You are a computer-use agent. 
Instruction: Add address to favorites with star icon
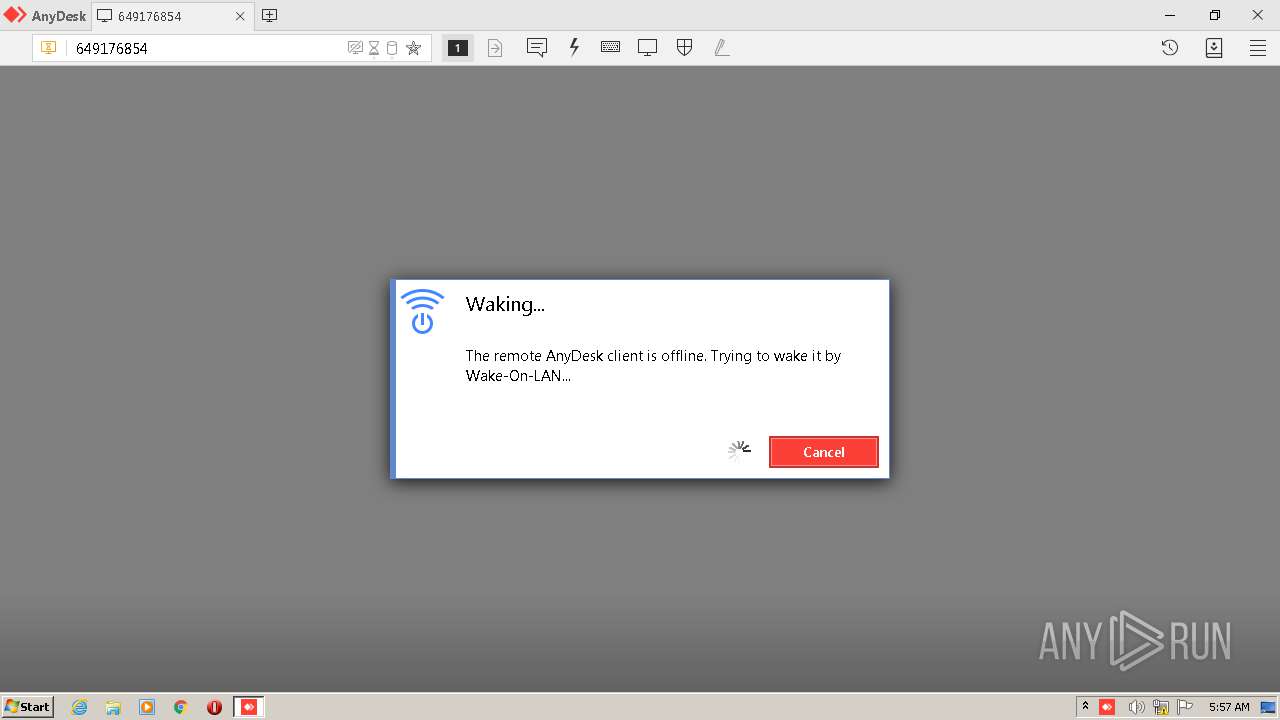coord(413,48)
